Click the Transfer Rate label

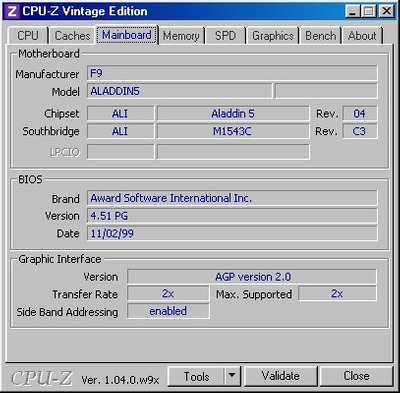(x=85, y=294)
